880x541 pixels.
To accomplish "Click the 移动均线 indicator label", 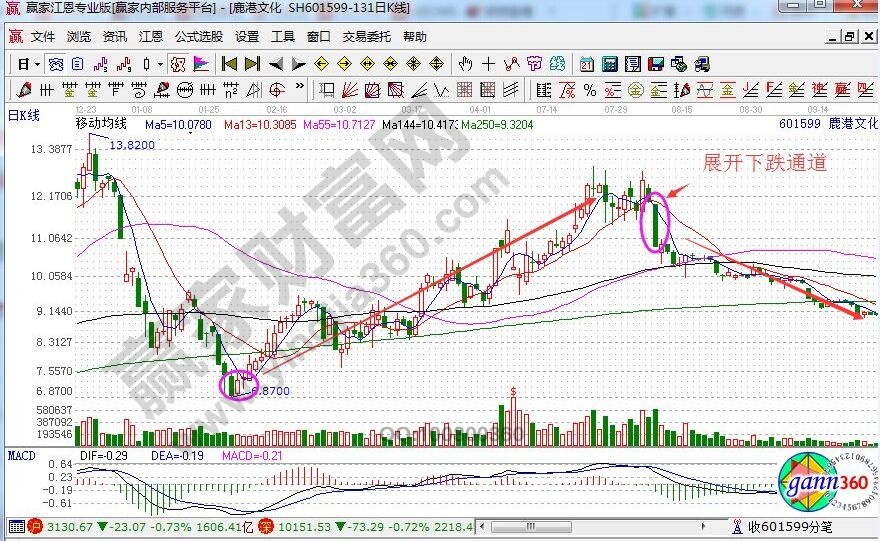I will click(101, 124).
